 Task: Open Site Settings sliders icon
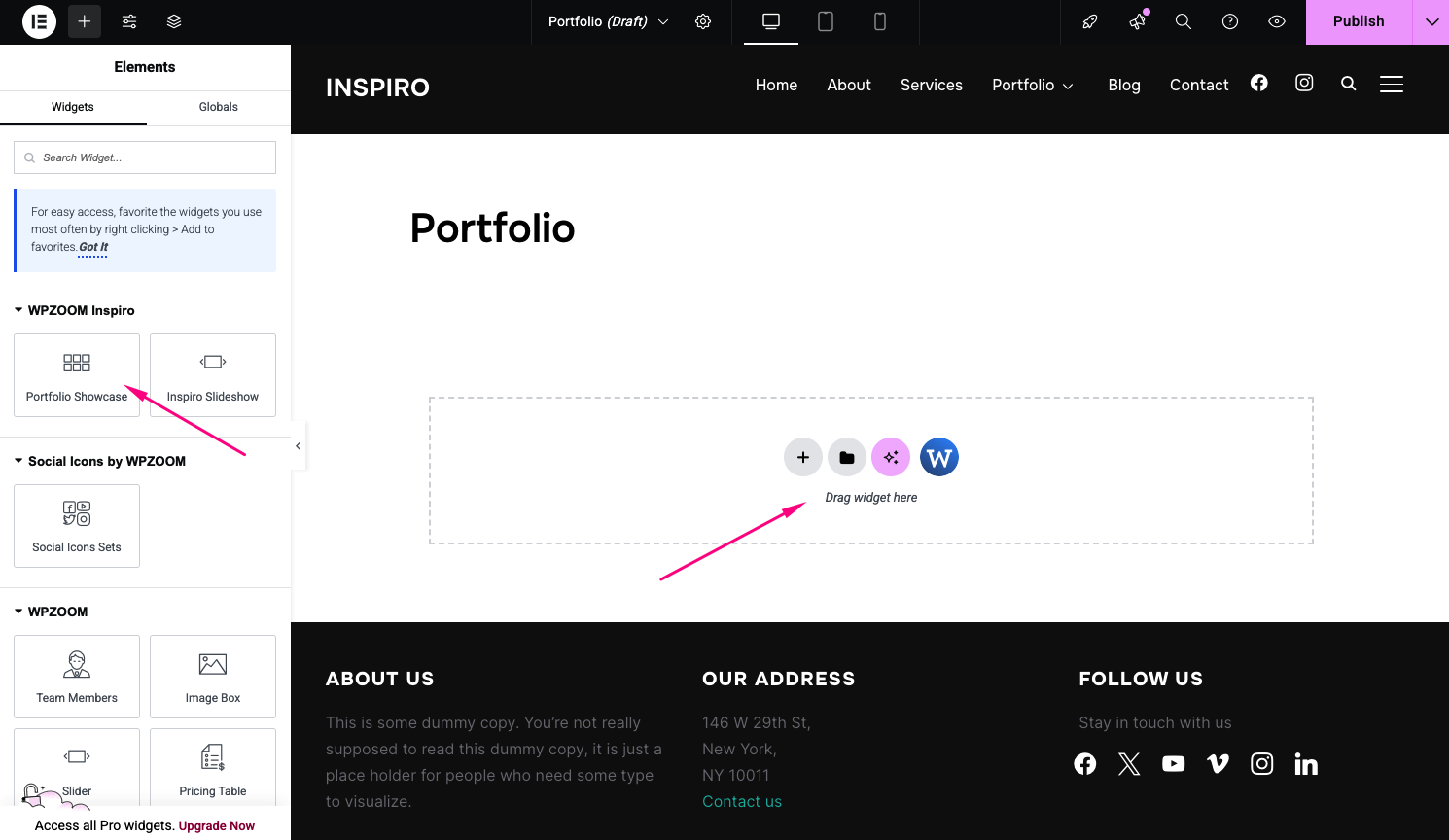pyautogui.click(x=129, y=21)
